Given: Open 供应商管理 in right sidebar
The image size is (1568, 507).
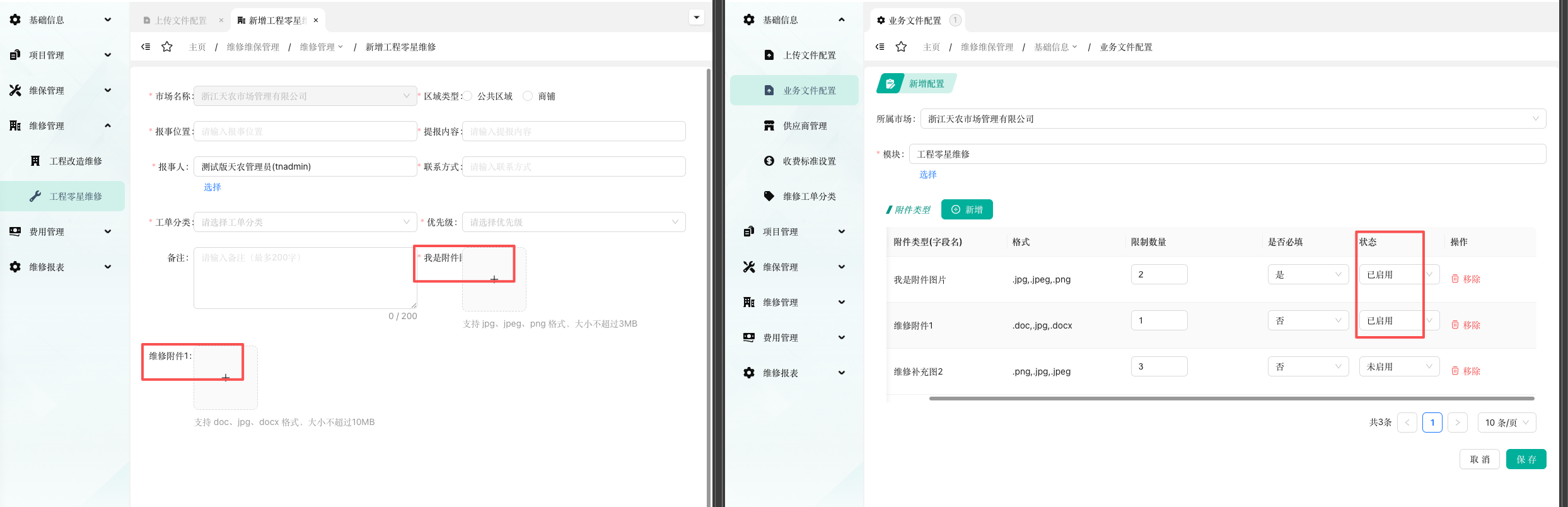Looking at the screenshot, I should click(x=804, y=125).
